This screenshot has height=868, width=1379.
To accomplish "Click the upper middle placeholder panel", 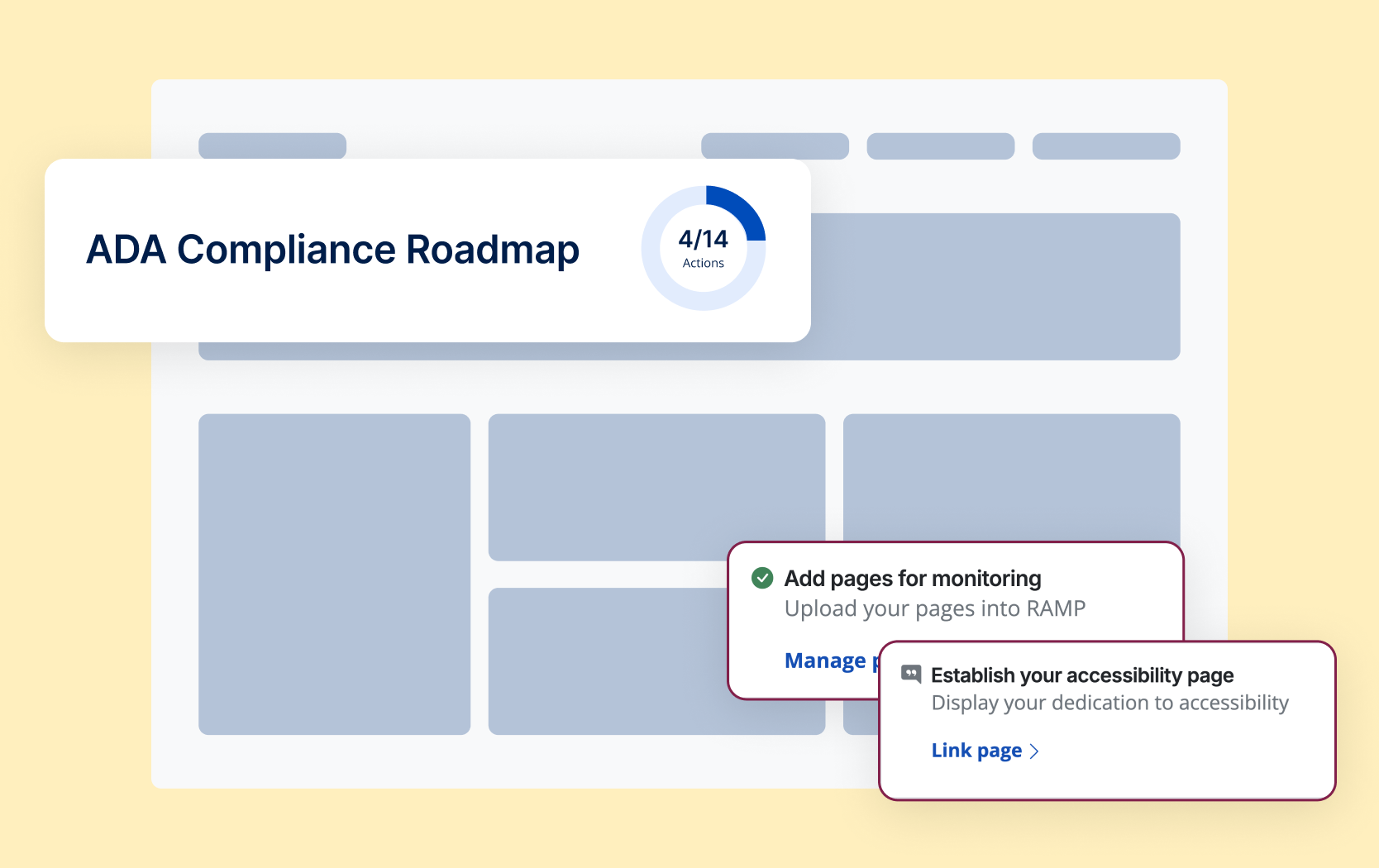I will click(656, 486).
